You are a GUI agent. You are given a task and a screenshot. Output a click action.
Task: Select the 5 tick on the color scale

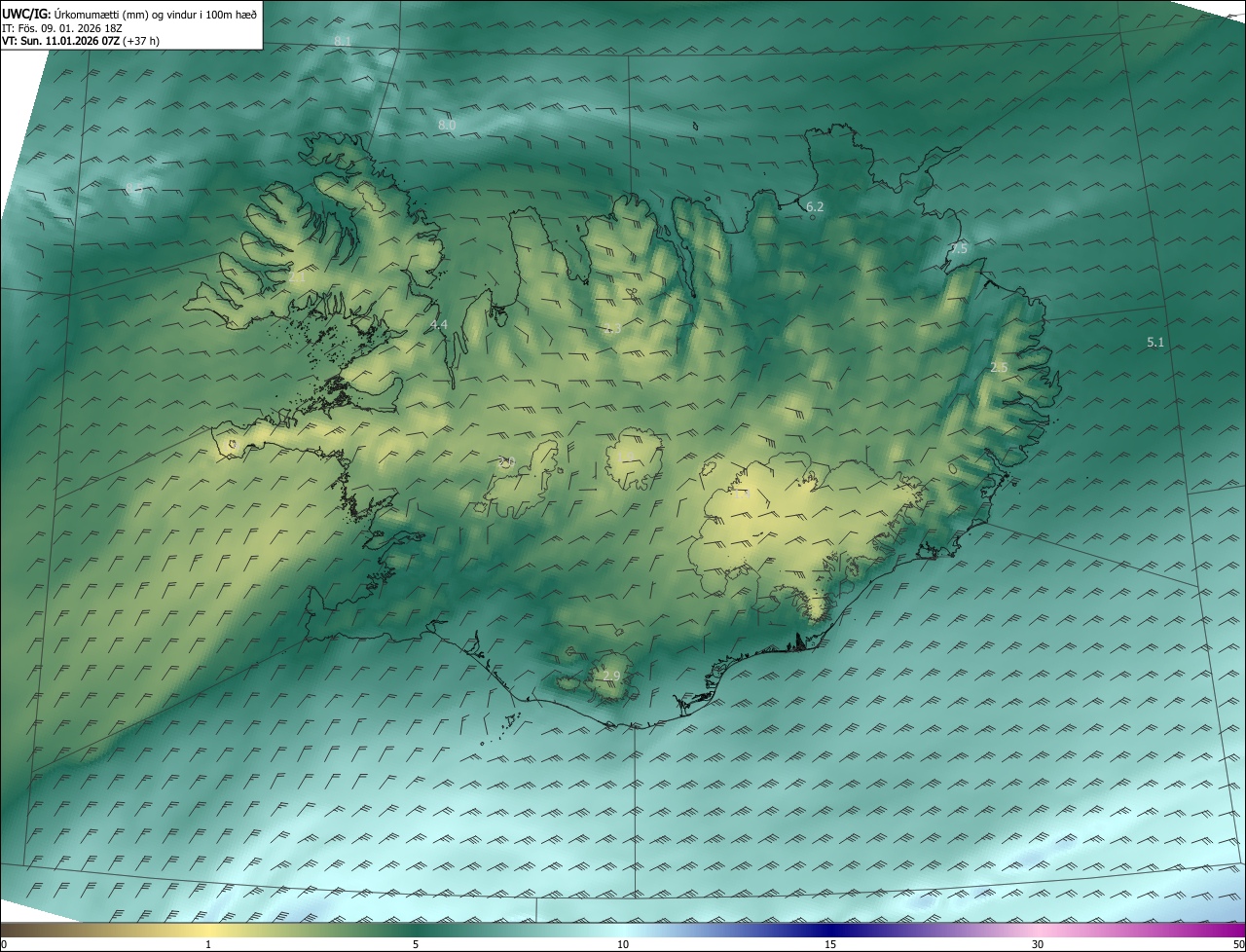click(416, 944)
